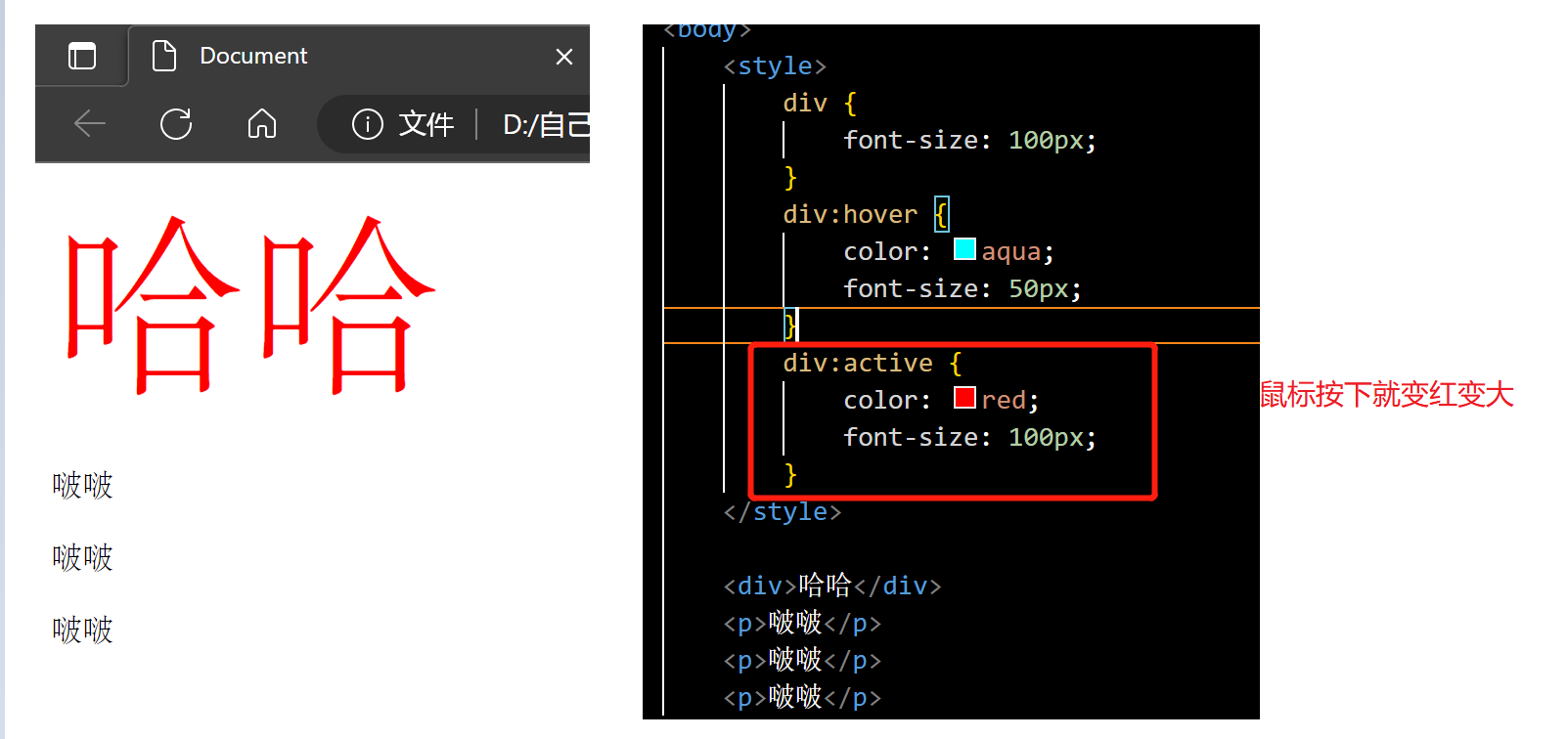Image resolution: width=1568 pixels, height=739 pixels.
Task: Click the div 哈哈 HTML line
Action: tap(832, 586)
